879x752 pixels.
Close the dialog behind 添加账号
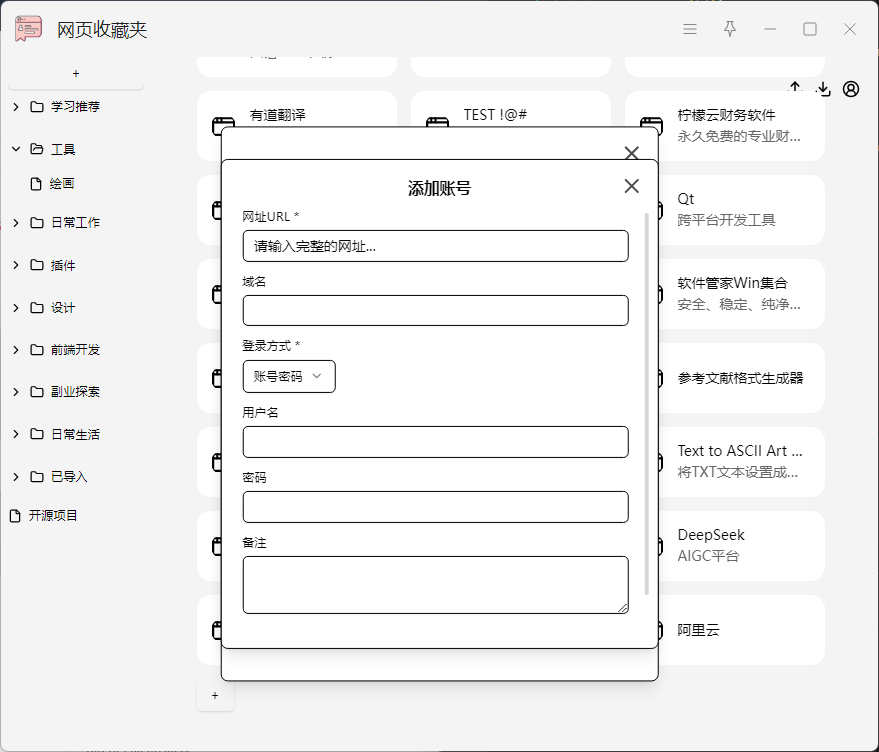(631, 153)
